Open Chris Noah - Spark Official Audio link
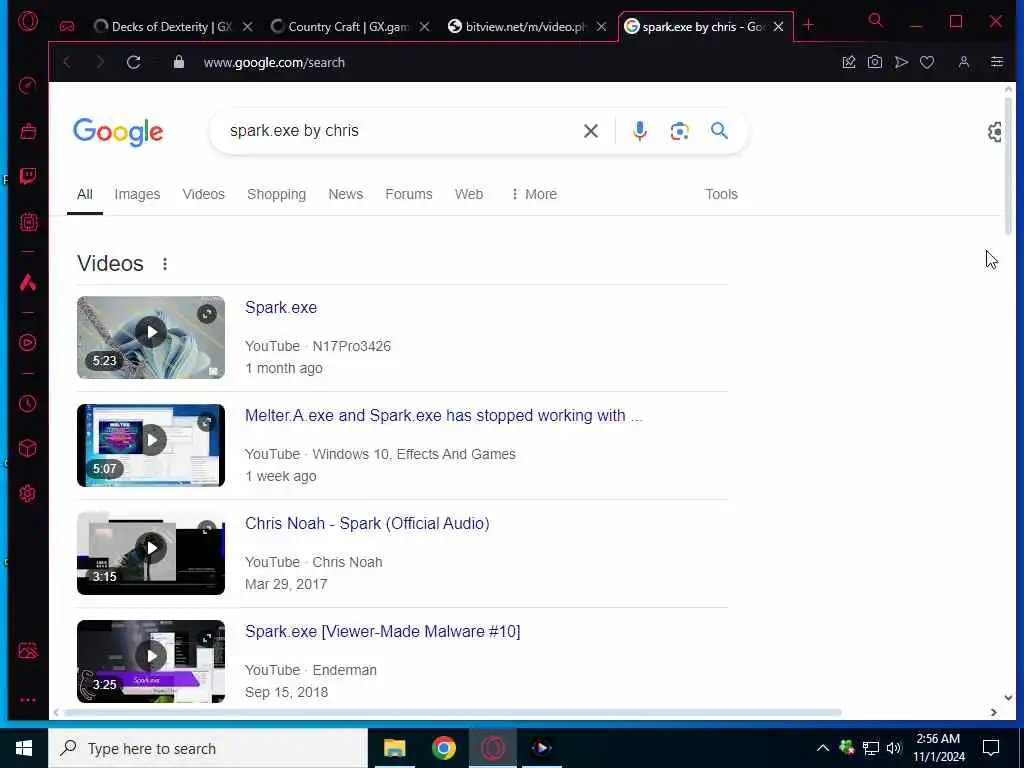Screen dimensions: 1024x768 (367, 523)
